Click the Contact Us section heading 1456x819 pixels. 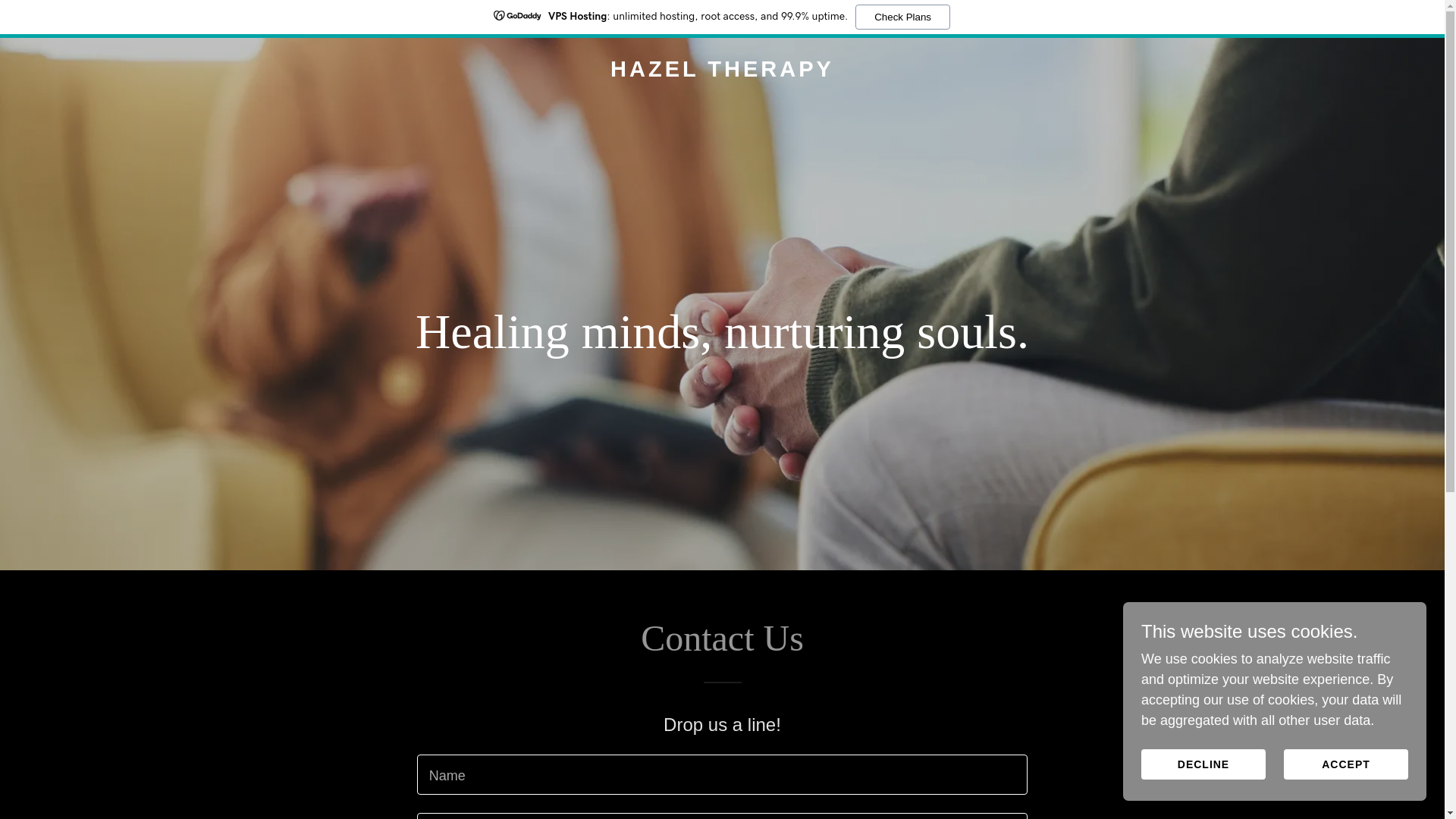point(722,639)
